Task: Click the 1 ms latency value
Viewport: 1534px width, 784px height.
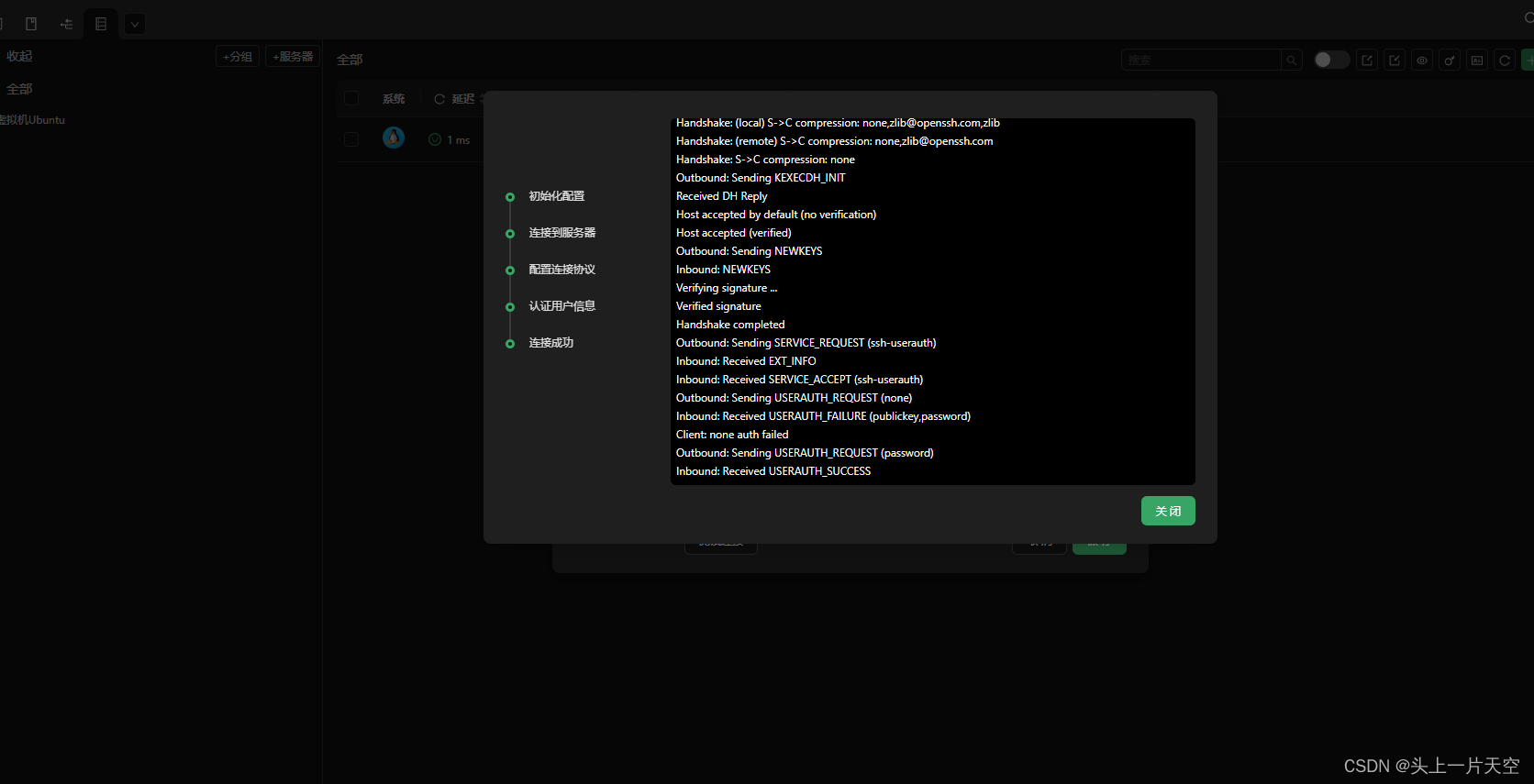Action: [x=459, y=140]
